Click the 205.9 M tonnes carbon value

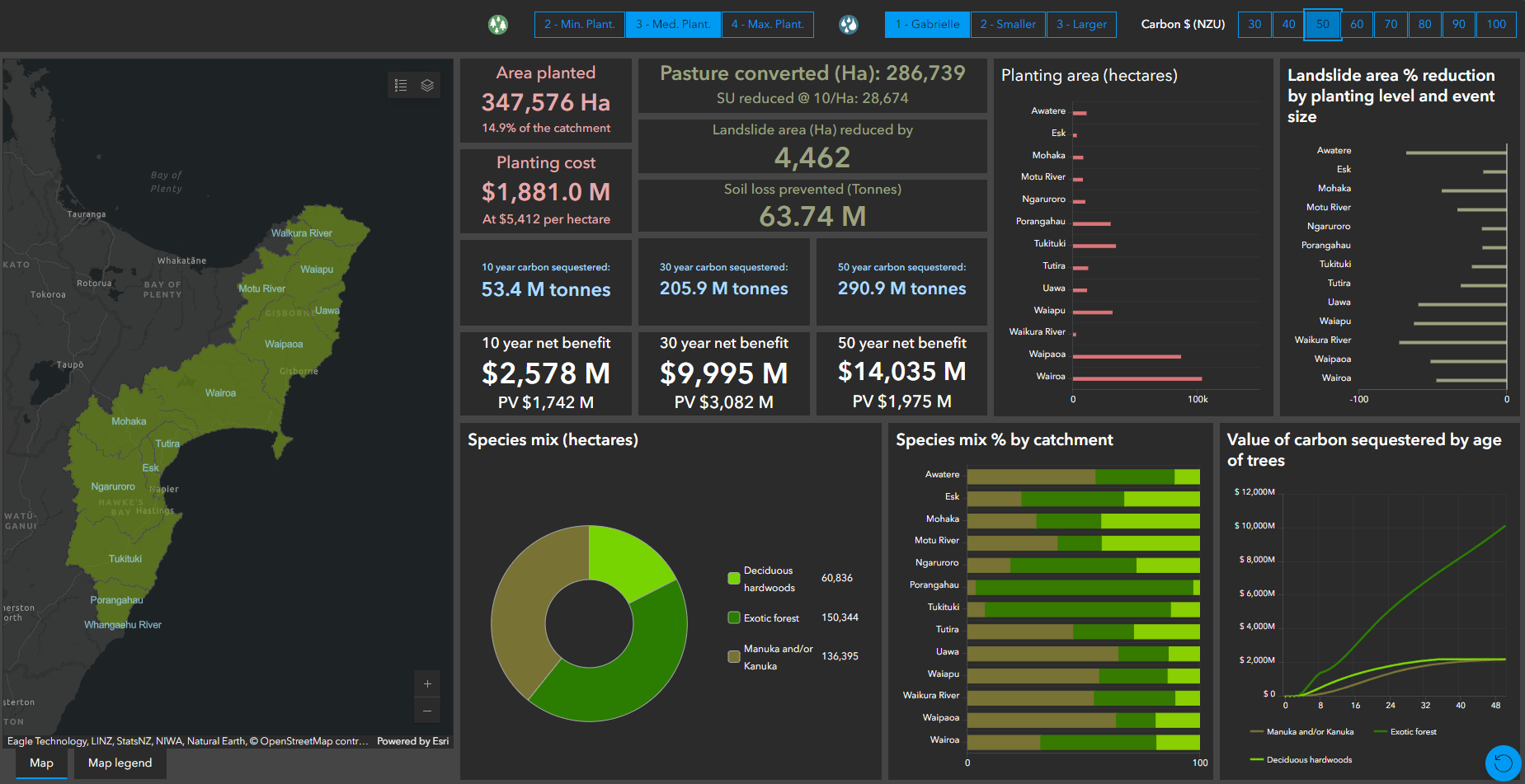724,289
